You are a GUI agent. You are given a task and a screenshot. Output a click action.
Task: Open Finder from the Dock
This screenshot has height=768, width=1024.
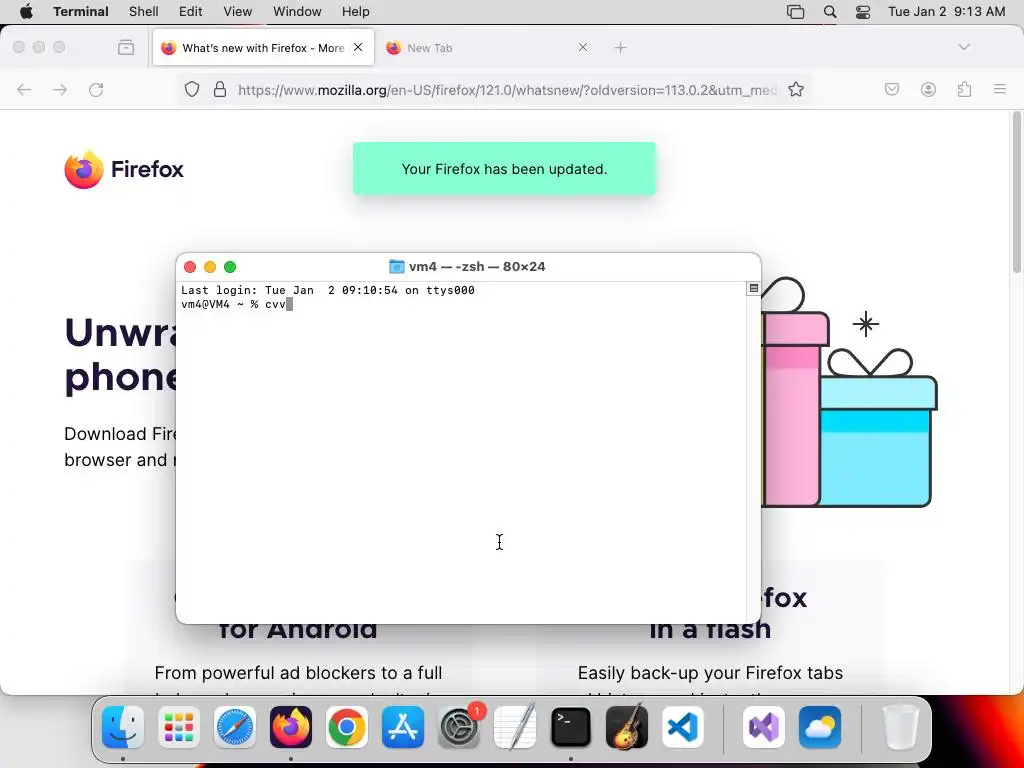123,727
